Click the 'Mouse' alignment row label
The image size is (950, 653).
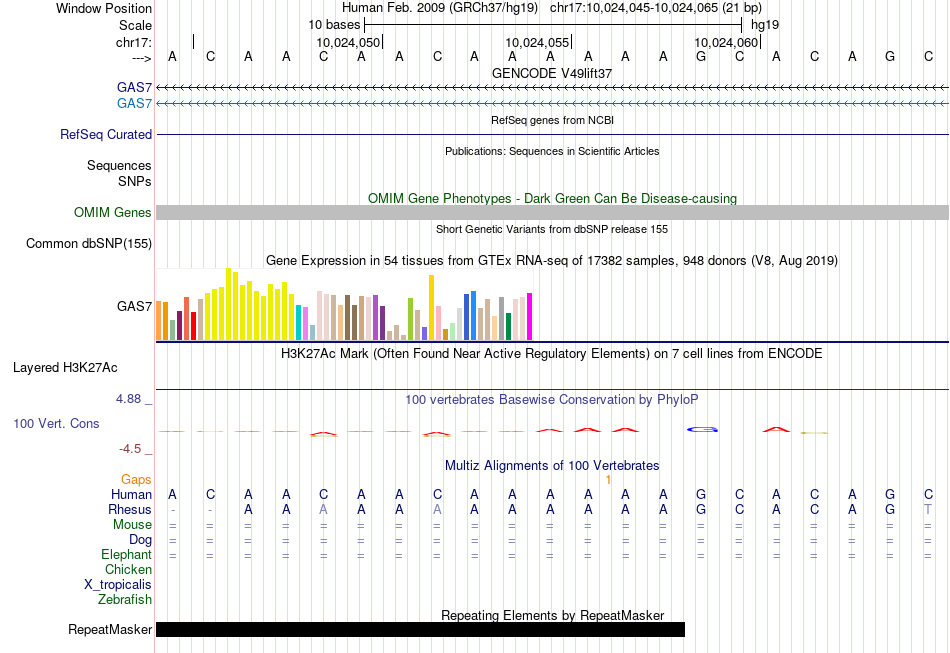pyautogui.click(x=132, y=525)
